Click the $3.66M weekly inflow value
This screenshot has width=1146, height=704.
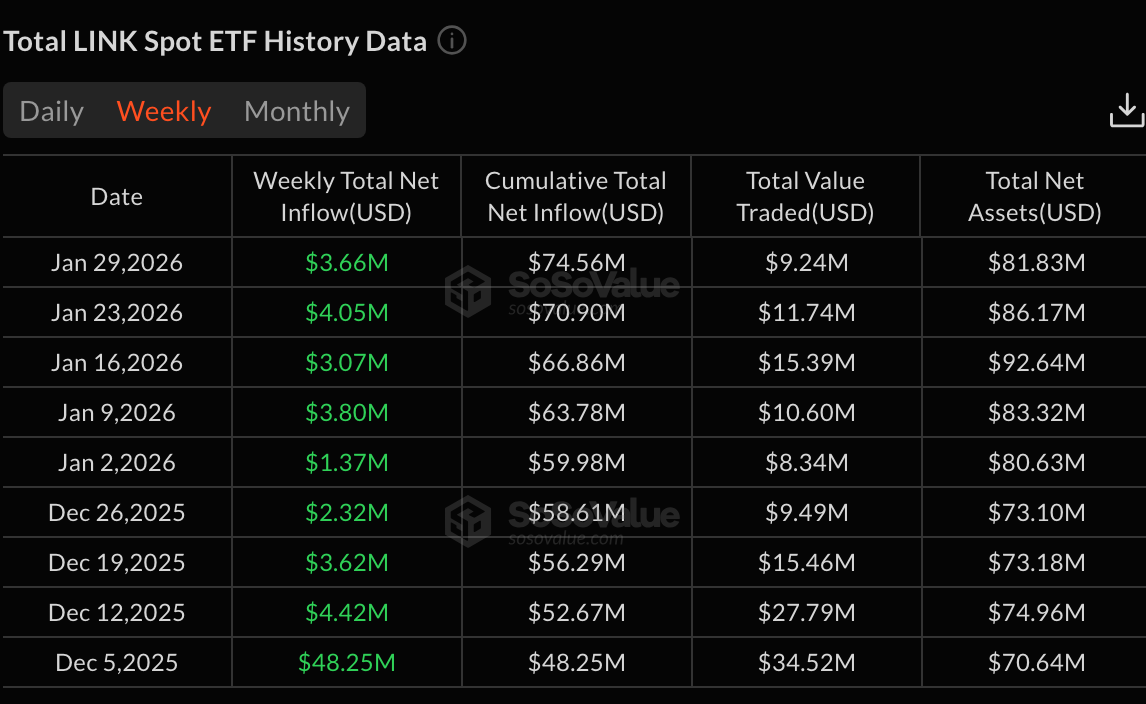coord(346,262)
